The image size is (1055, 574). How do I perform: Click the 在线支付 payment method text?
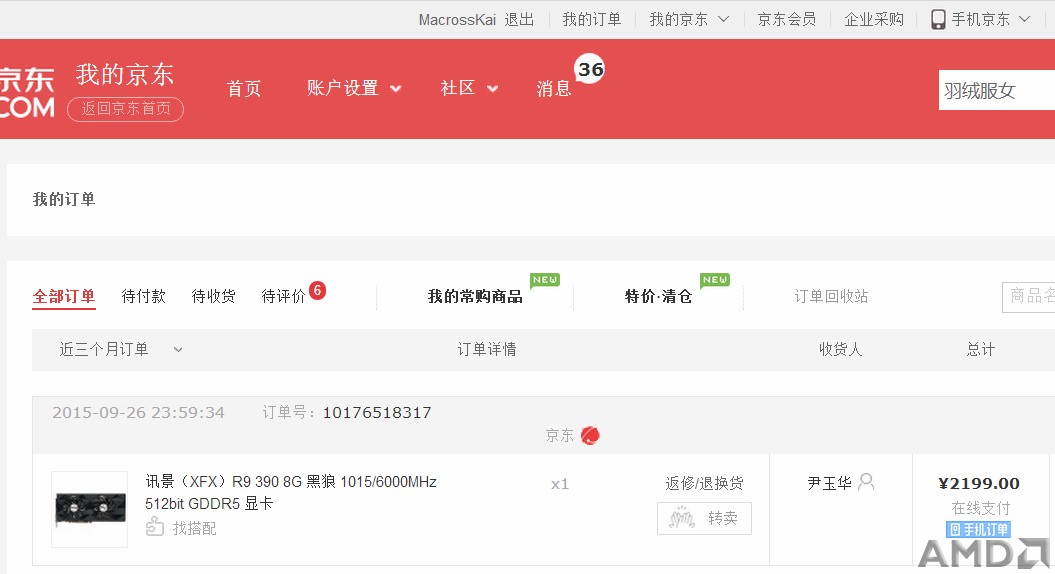point(980,507)
